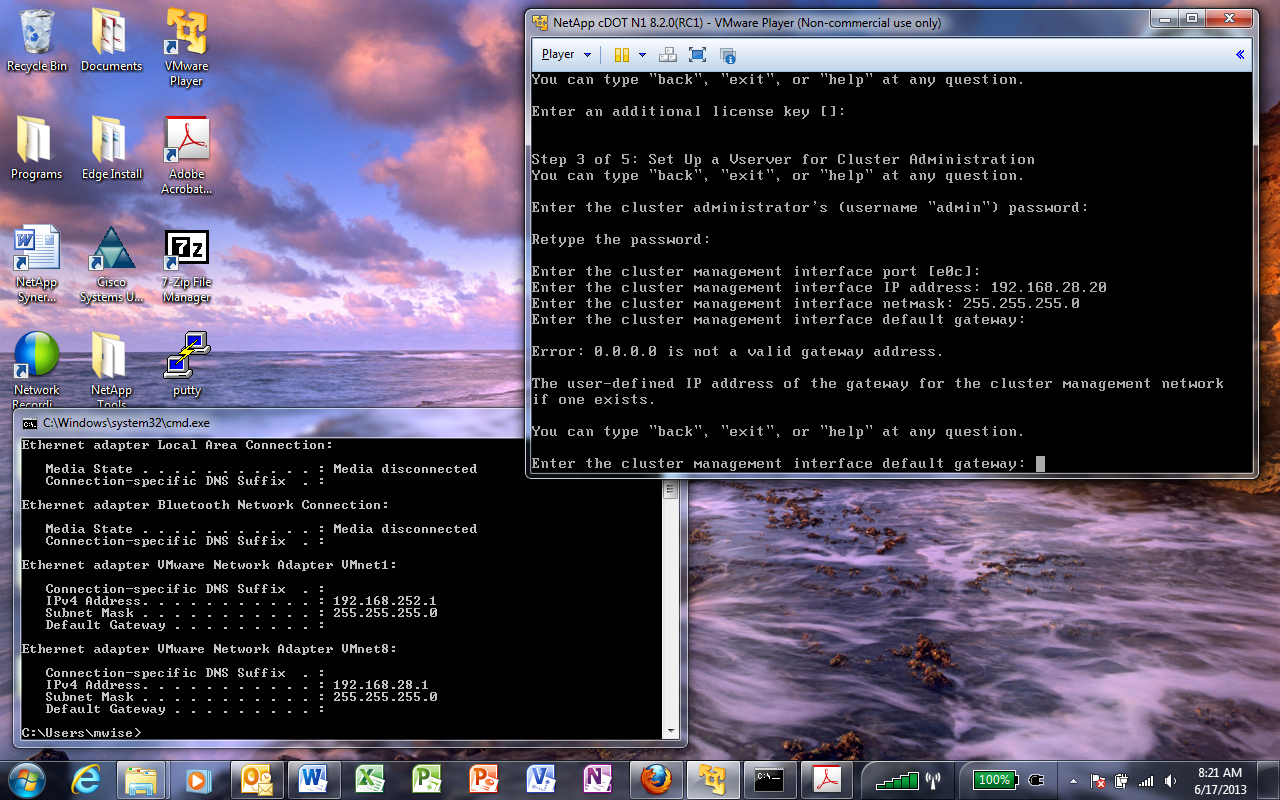Toggle VMware Unity mode icon

tap(727, 55)
